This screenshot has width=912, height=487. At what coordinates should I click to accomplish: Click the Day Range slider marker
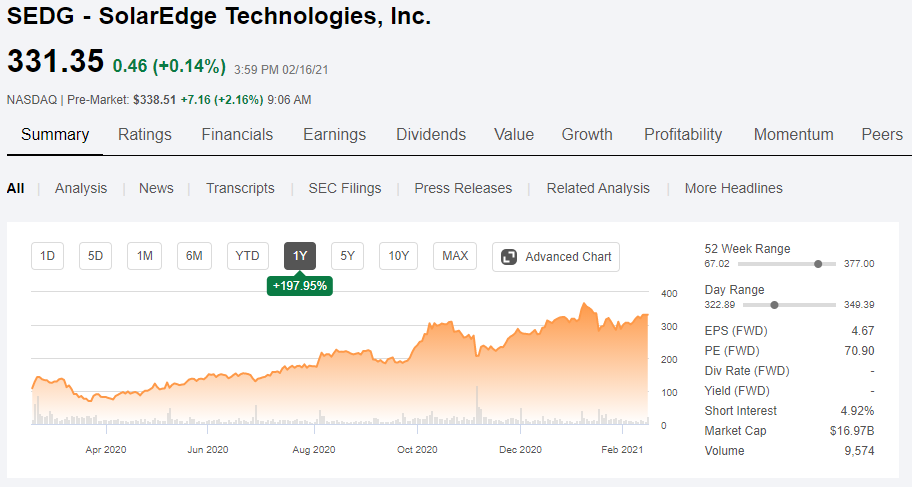point(774,305)
